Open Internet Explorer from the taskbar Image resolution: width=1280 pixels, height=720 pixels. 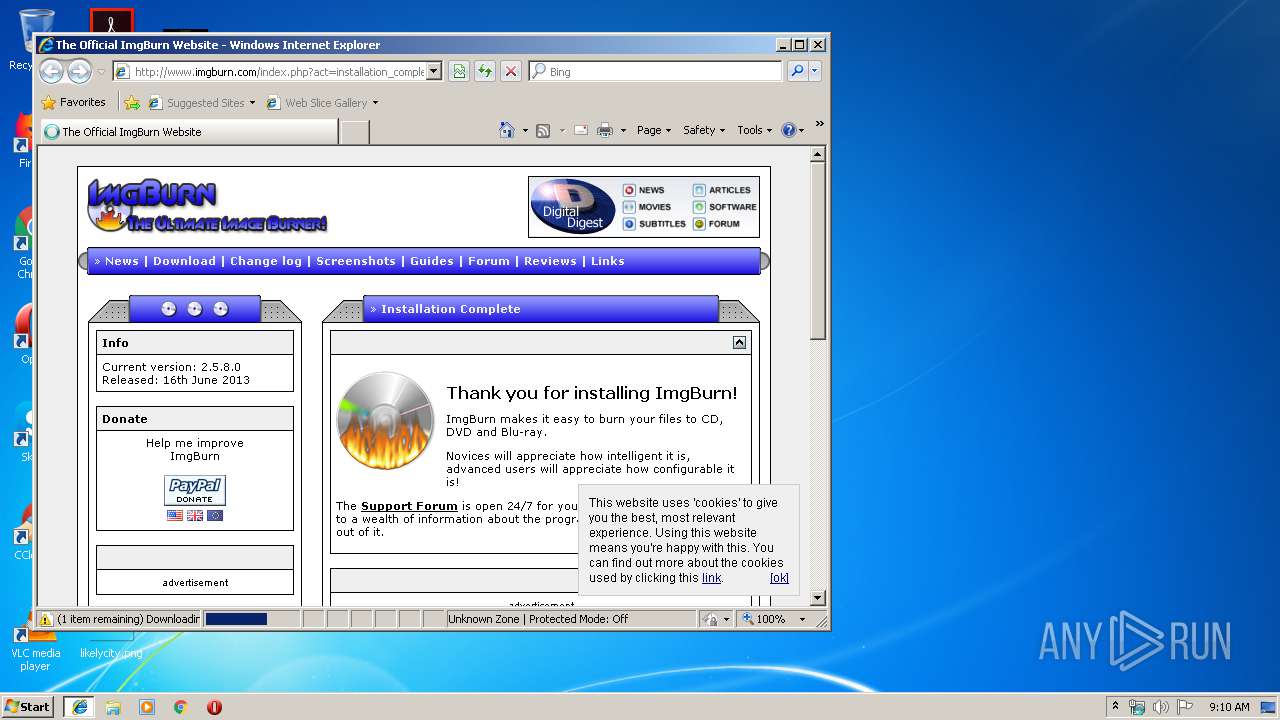[79, 707]
